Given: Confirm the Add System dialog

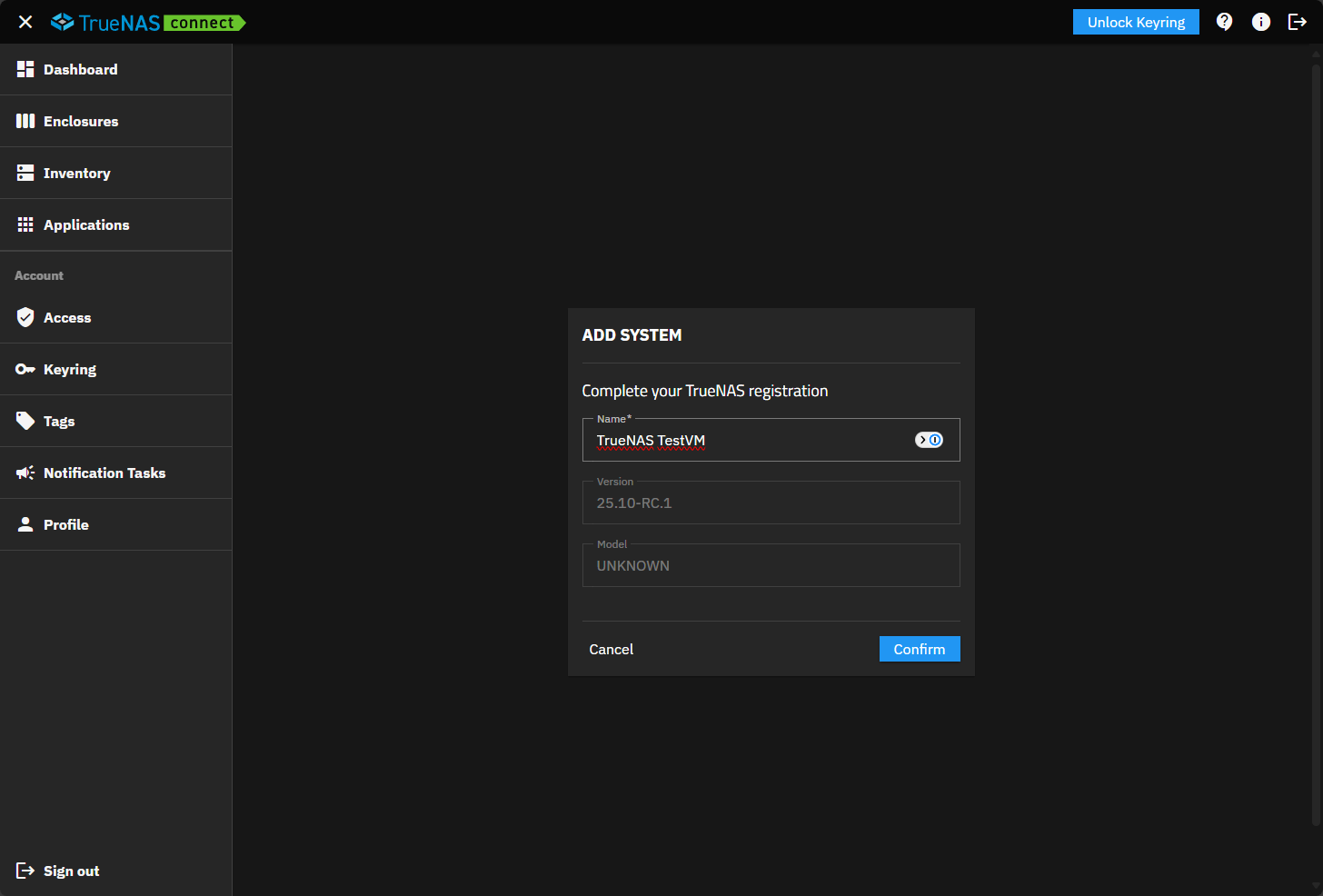Looking at the screenshot, I should (x=920, y=649).
